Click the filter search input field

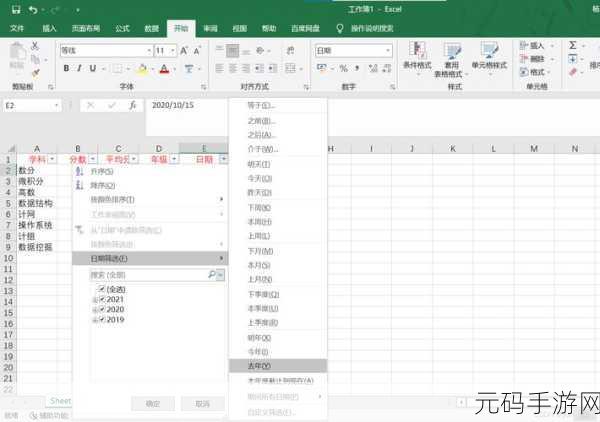(x=149, y=275)
